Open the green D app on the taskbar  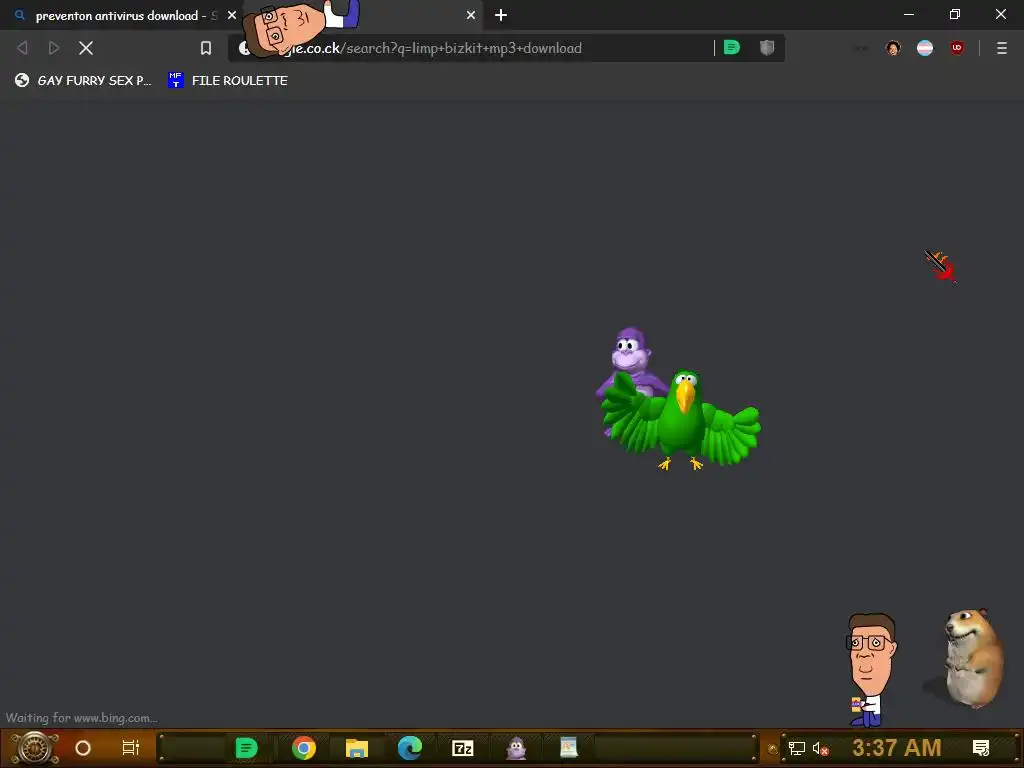click(246, 748)
